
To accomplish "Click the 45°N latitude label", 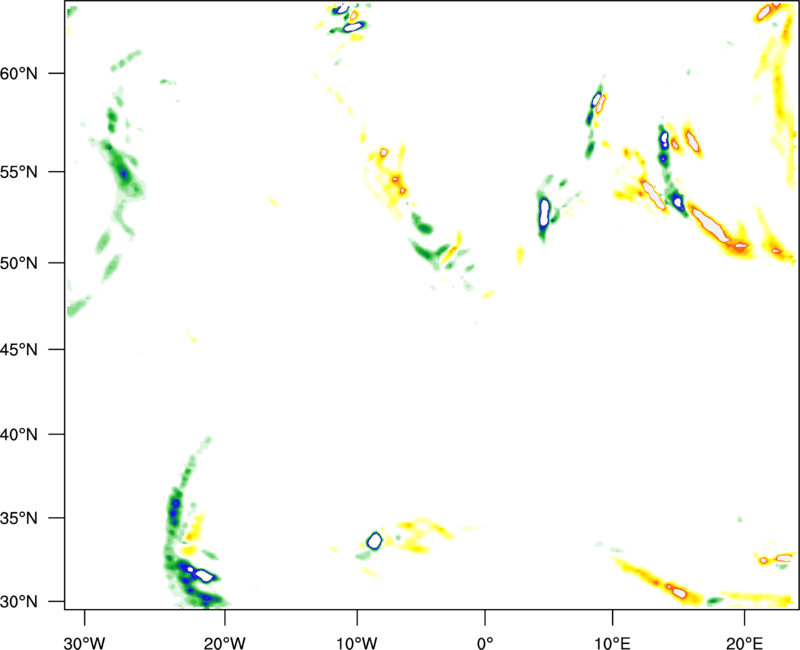I will coord(19,349).
